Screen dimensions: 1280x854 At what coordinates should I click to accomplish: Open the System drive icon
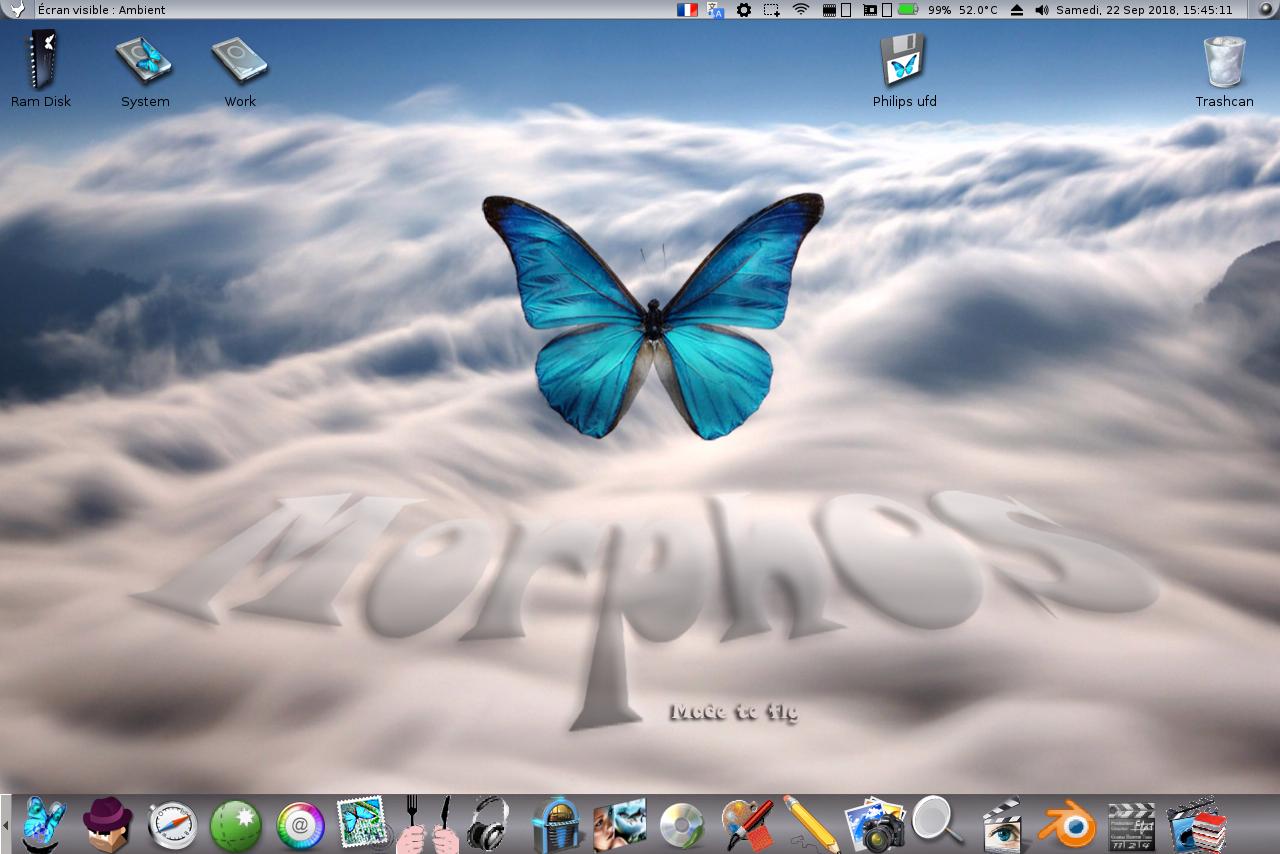(145, 60)
